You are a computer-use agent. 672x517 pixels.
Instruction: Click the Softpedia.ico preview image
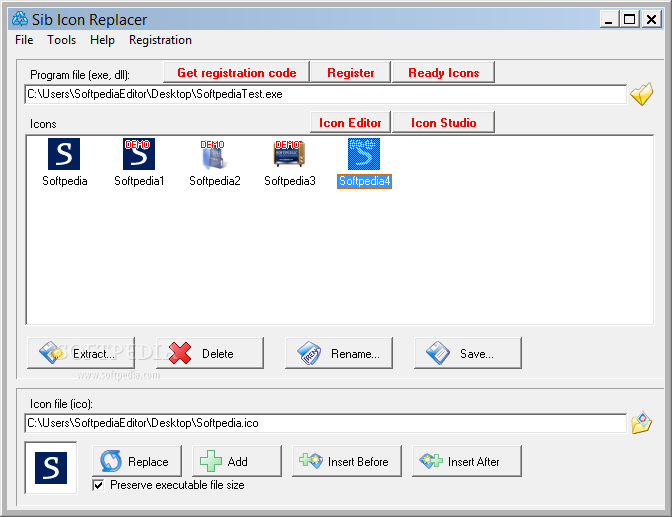[x=51, y=468]
